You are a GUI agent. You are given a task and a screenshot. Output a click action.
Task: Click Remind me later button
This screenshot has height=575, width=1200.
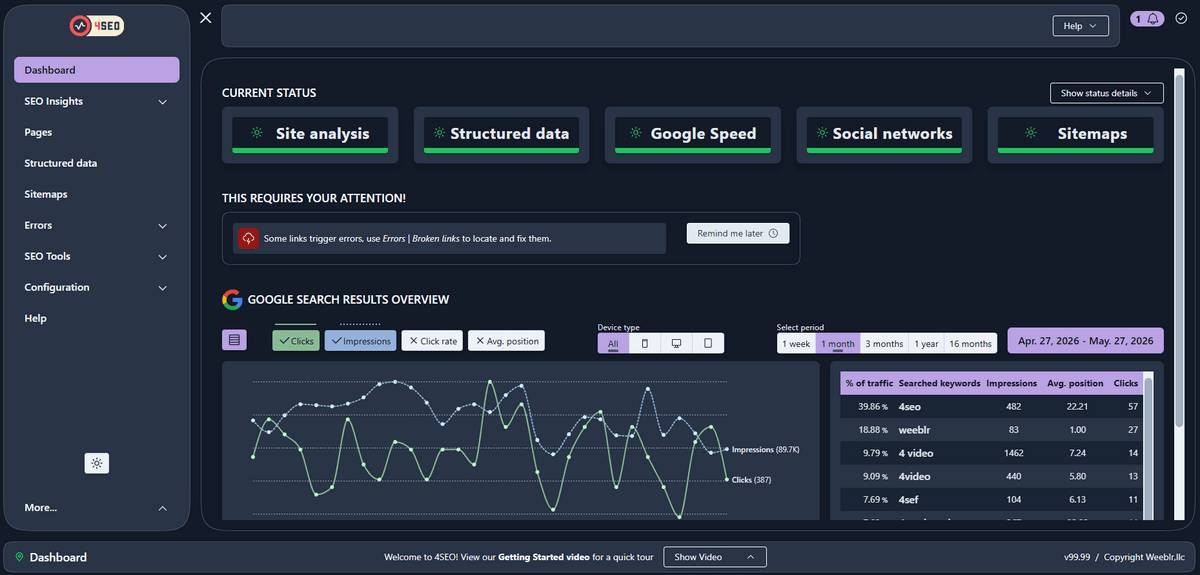point(738,233)
